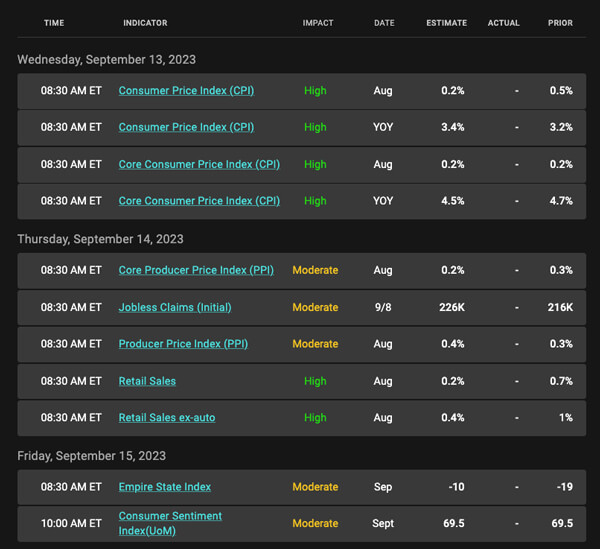The width and height of the screenshot is (600, 549).
Task: Click the TIME column header
Action: click(54, 23)
